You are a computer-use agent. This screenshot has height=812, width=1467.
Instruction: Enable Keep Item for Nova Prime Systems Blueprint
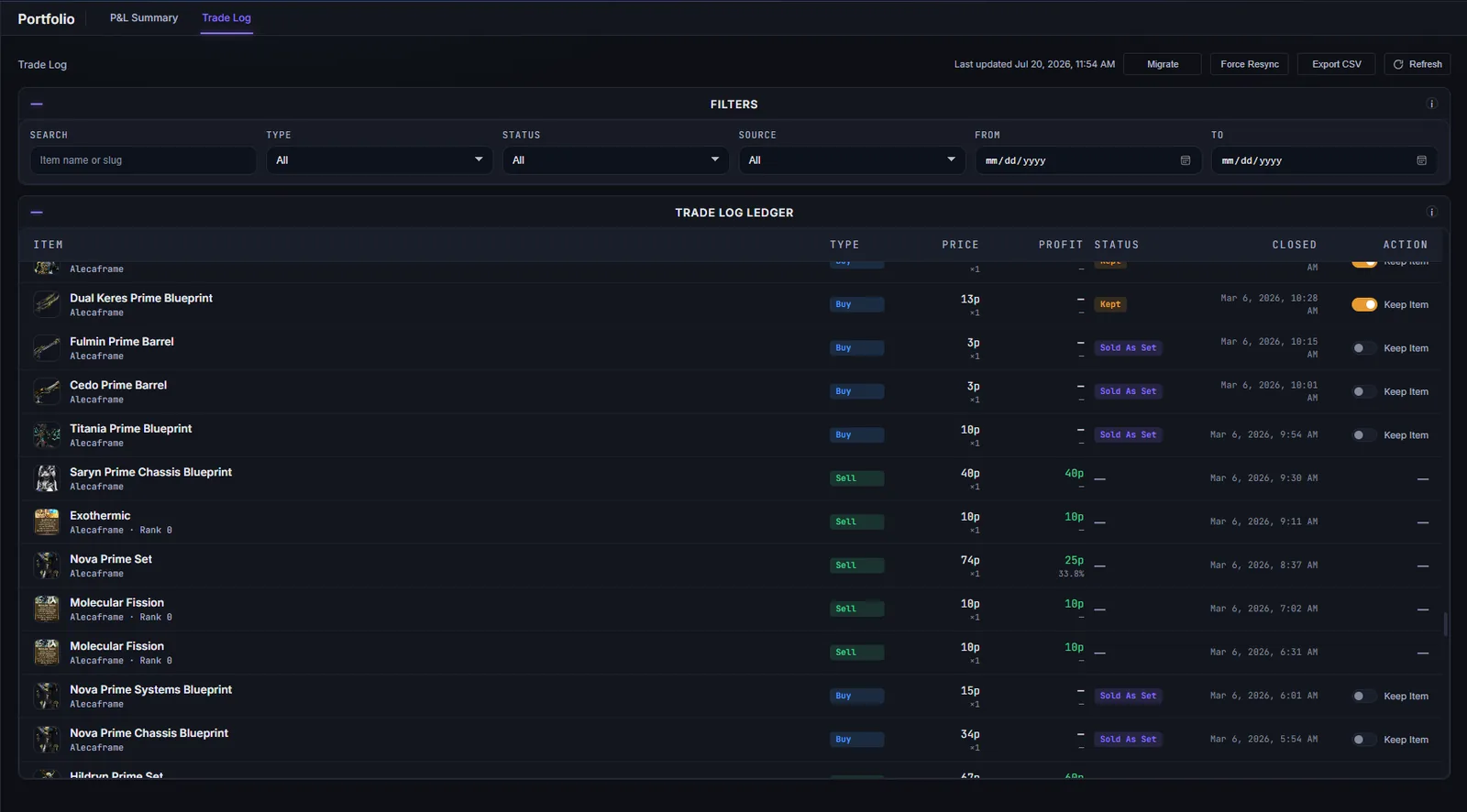[x=1364, y=696]
